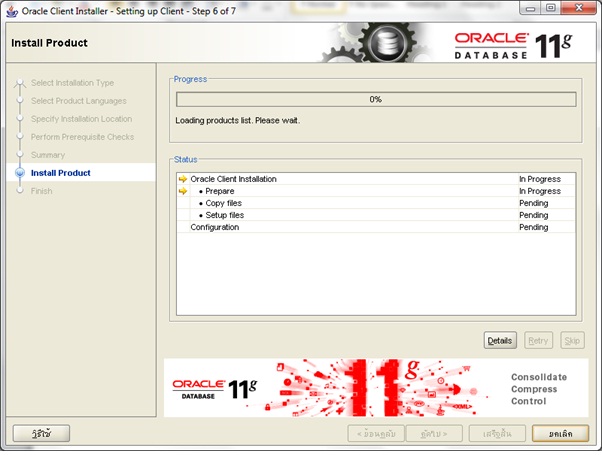Select the Configuration status row
The height and width of the screenshot is (455, 602).
pyautogui.click(x=376, y=227)
